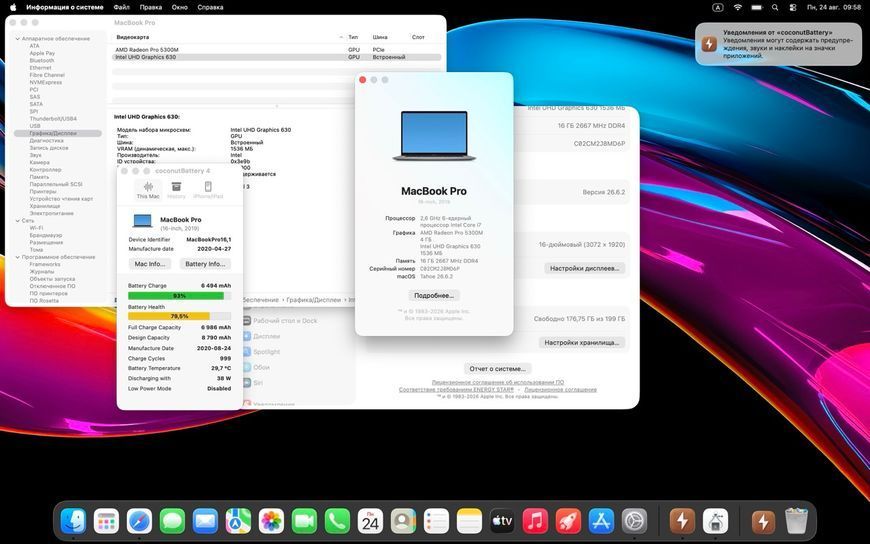Click the date and time clock
This screenshot has height=544, width=870.
[x=834, y=7]
